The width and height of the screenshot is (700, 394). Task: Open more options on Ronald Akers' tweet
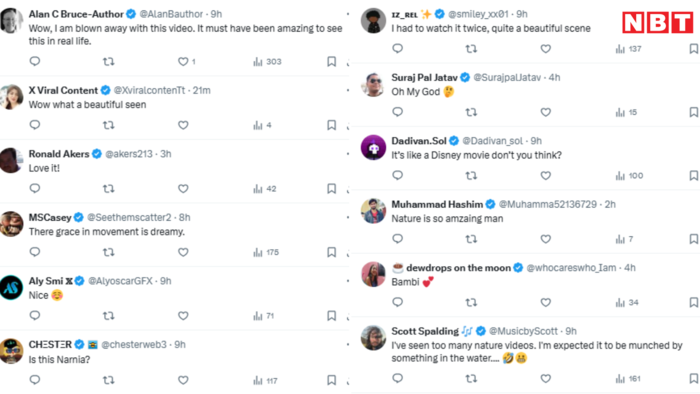tap(348, 154)
